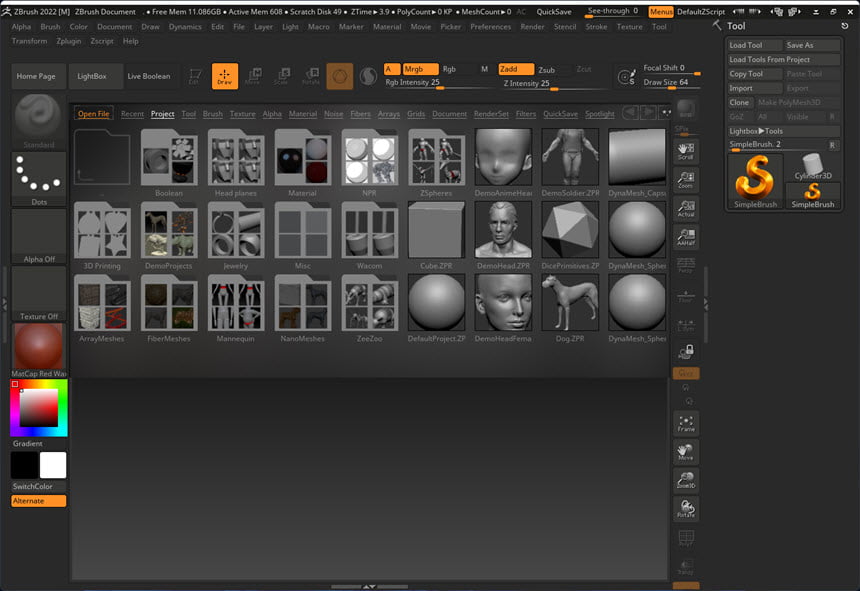Activate the Move gizmo toolbar icon

253,76
